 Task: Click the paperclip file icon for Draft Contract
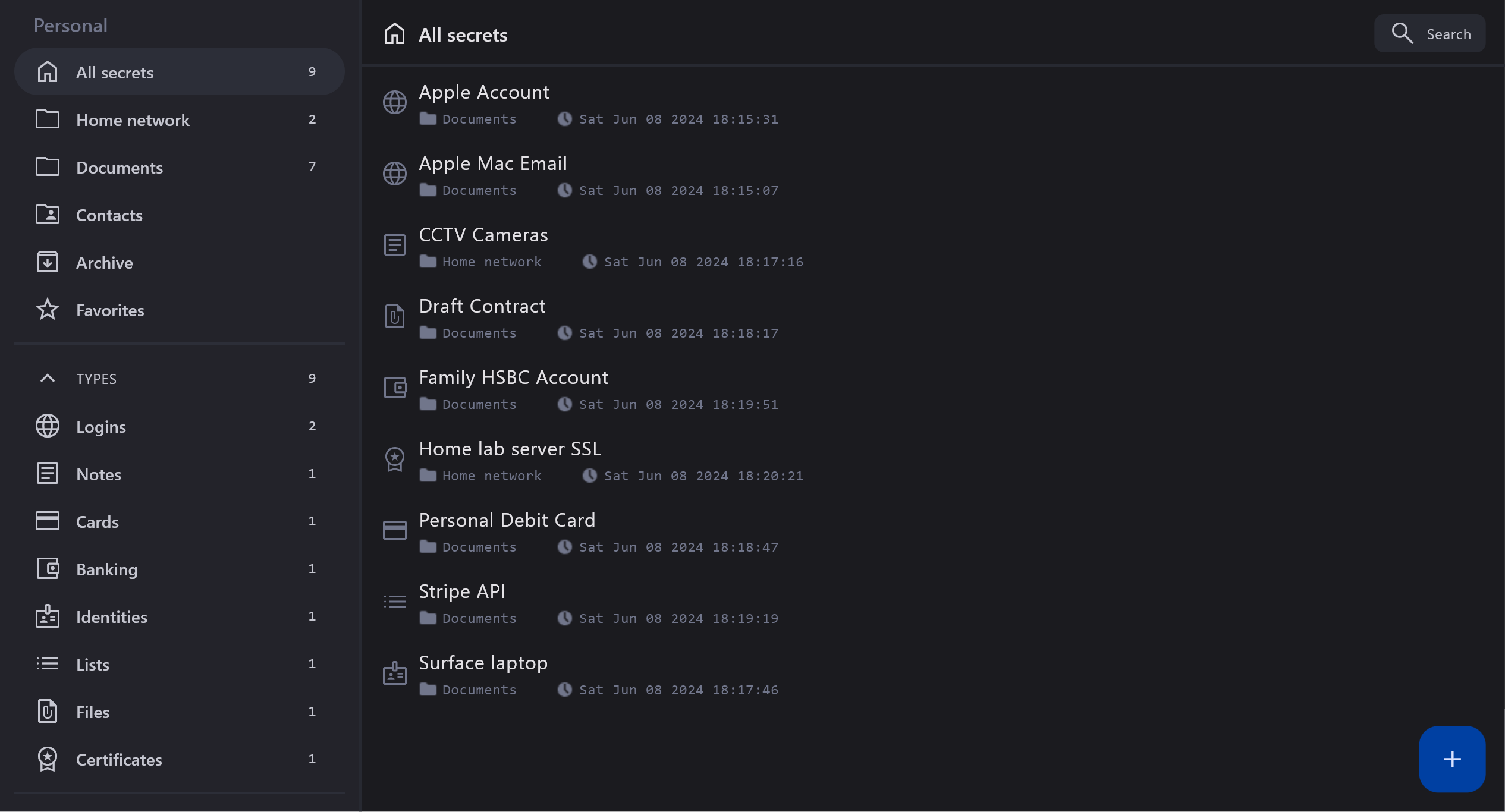394,316
